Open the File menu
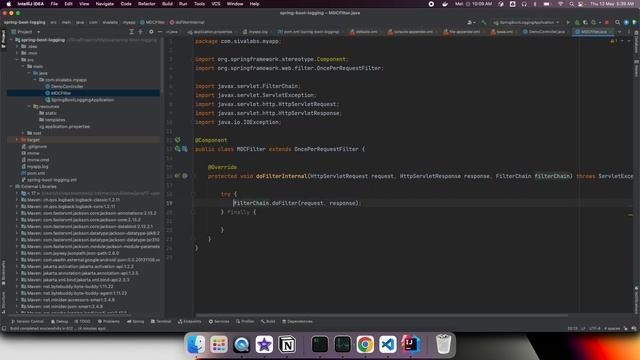This screenshot has height=360, width=640. [54, 4]
